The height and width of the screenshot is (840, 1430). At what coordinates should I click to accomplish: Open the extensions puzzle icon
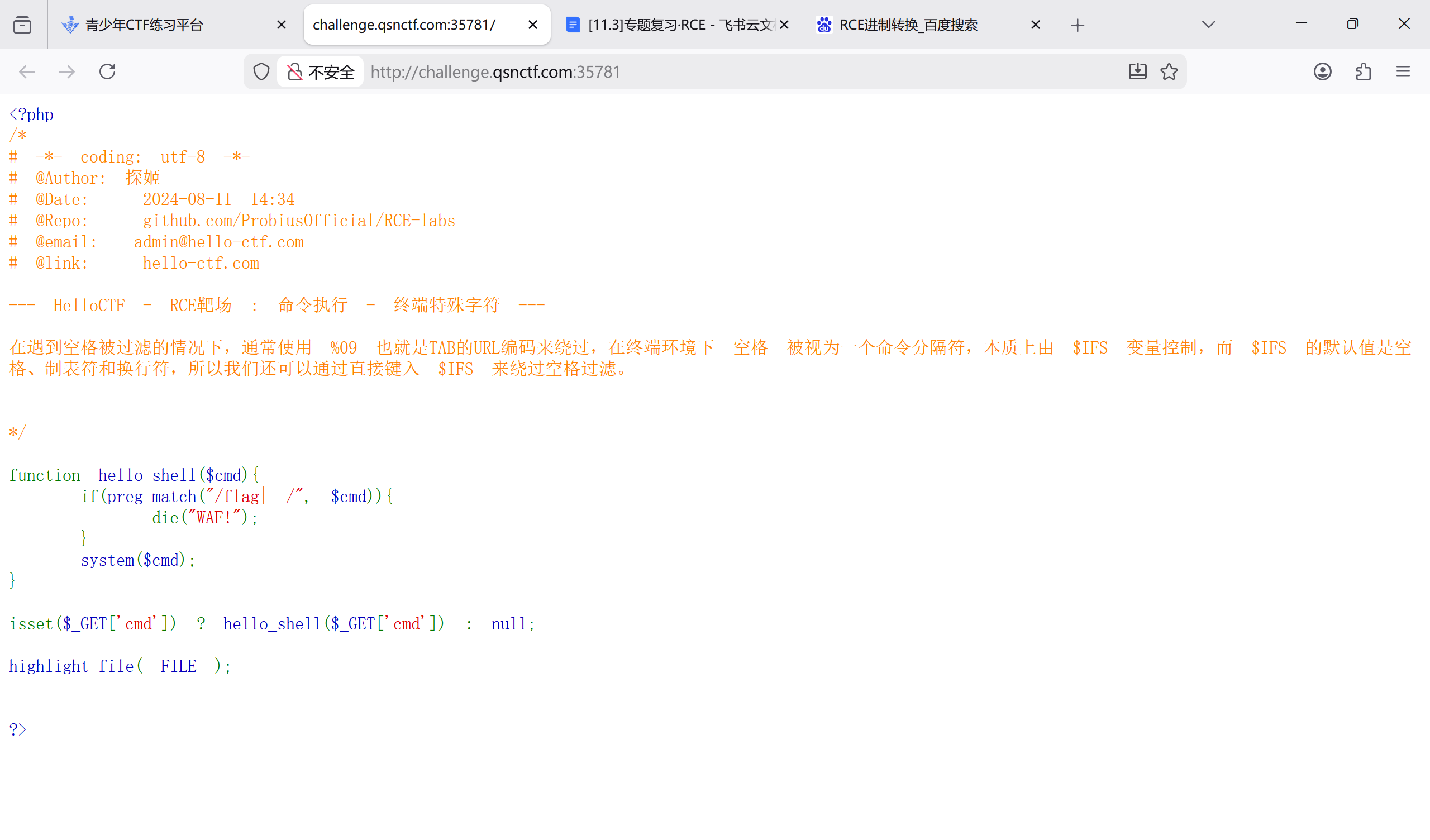click(x=1363, y=71)
